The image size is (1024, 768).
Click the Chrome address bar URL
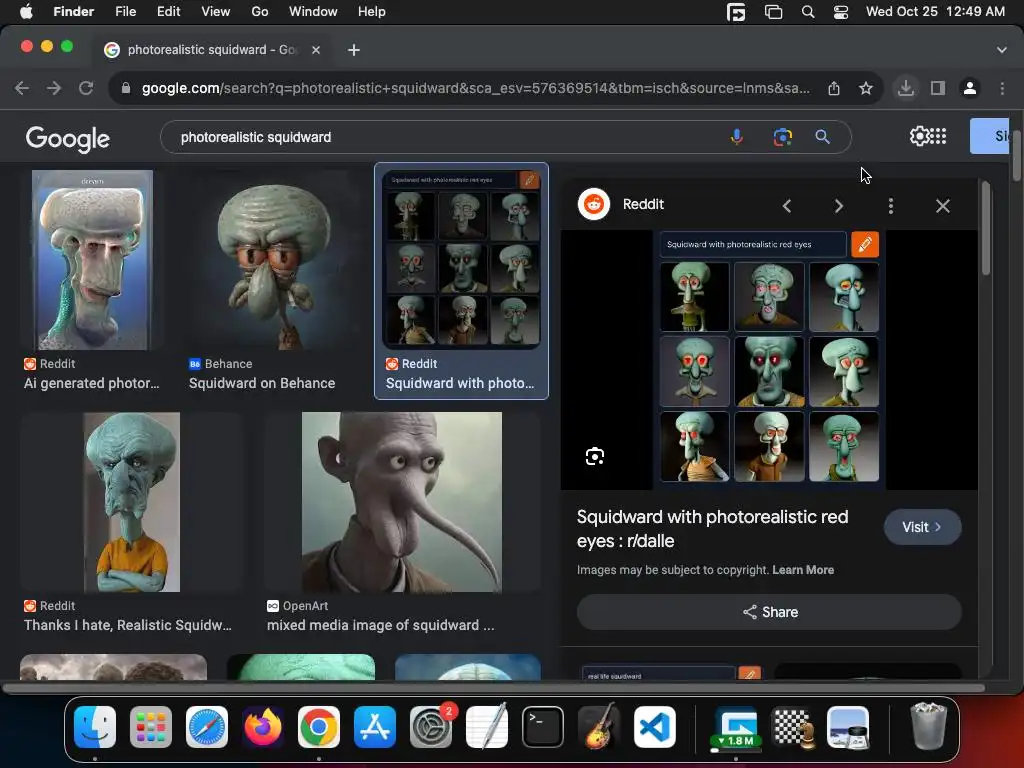coord(475,88)
